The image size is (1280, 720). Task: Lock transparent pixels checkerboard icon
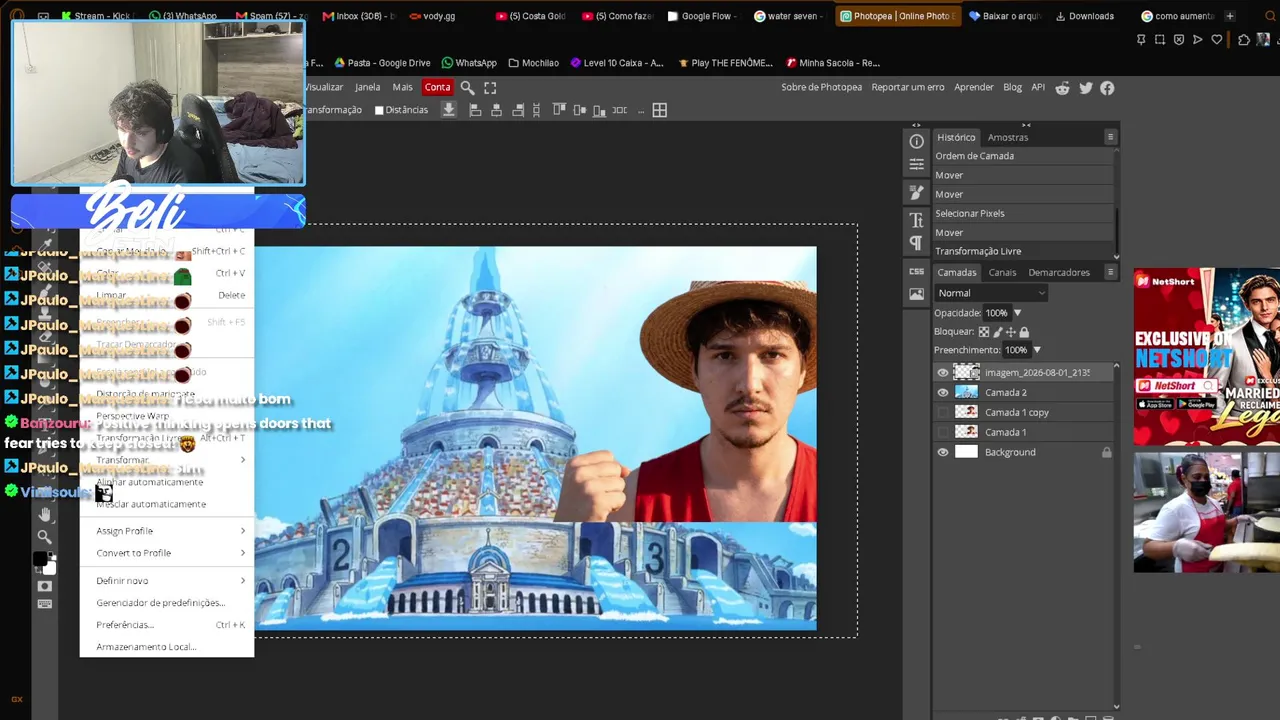click(x=984, y=332)
